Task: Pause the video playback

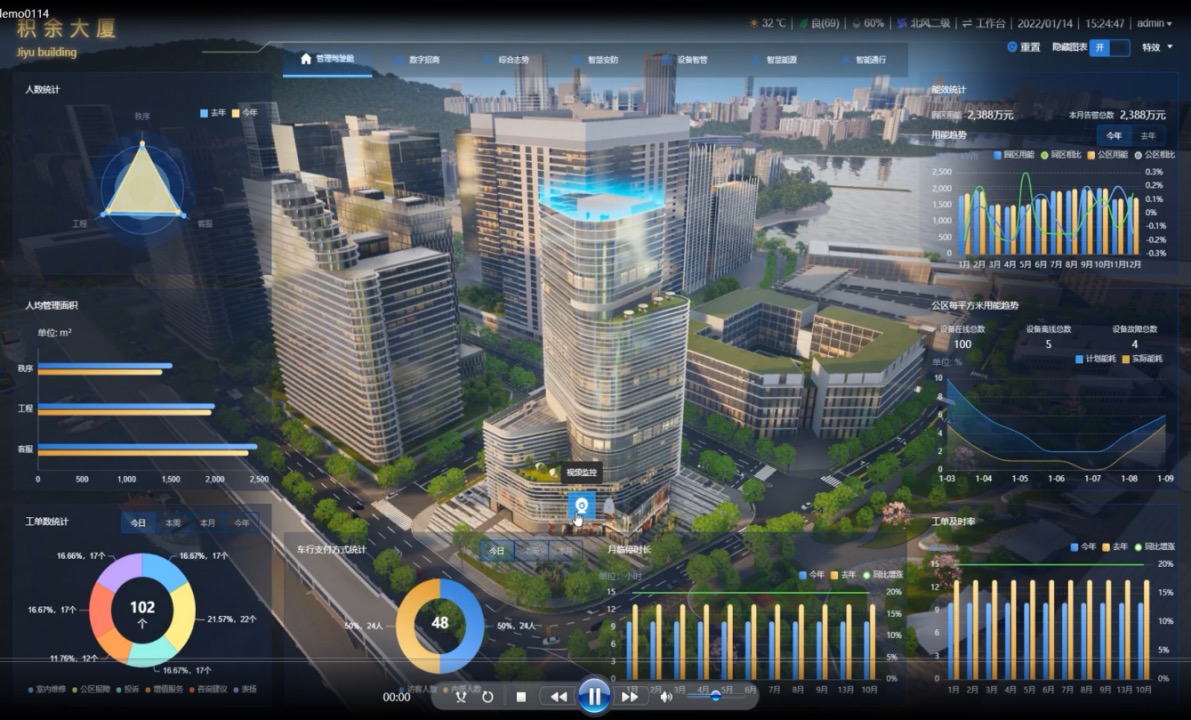Action: click(594, 696)
